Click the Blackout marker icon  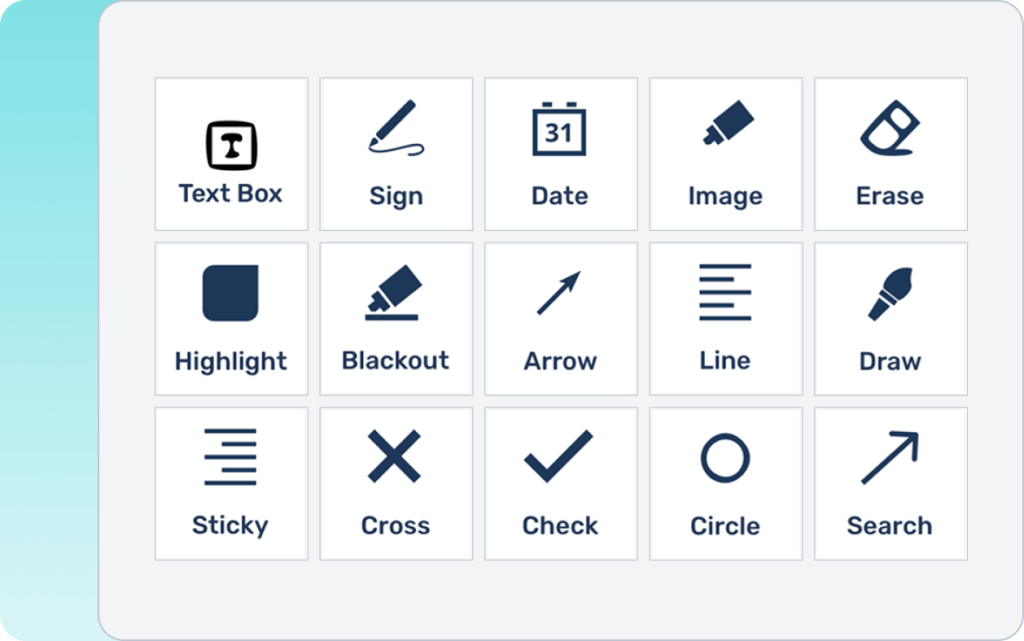point(395,292)
